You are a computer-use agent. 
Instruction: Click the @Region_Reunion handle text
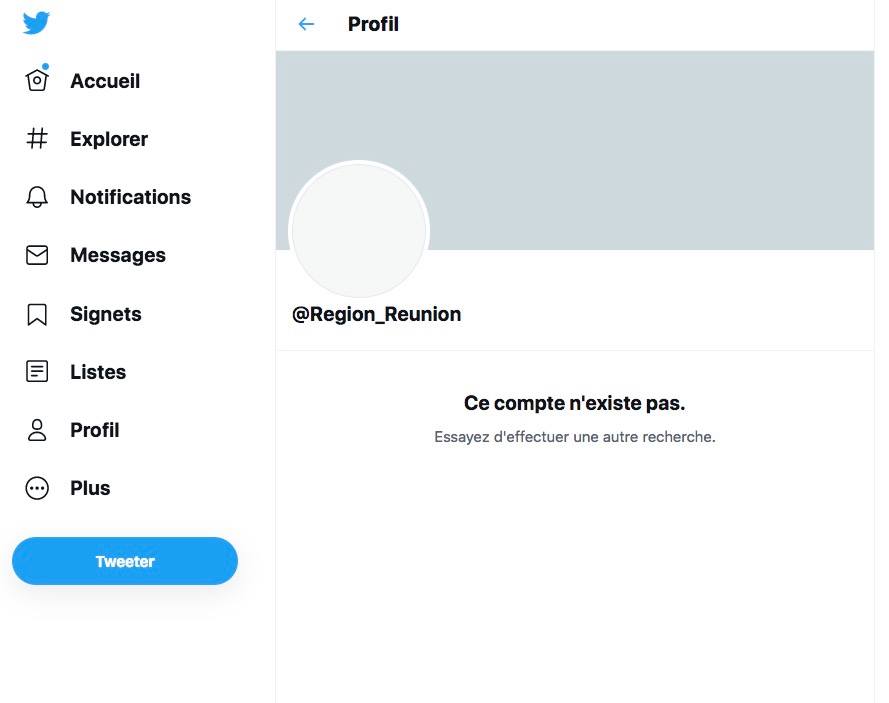click(x=377, y=314)
